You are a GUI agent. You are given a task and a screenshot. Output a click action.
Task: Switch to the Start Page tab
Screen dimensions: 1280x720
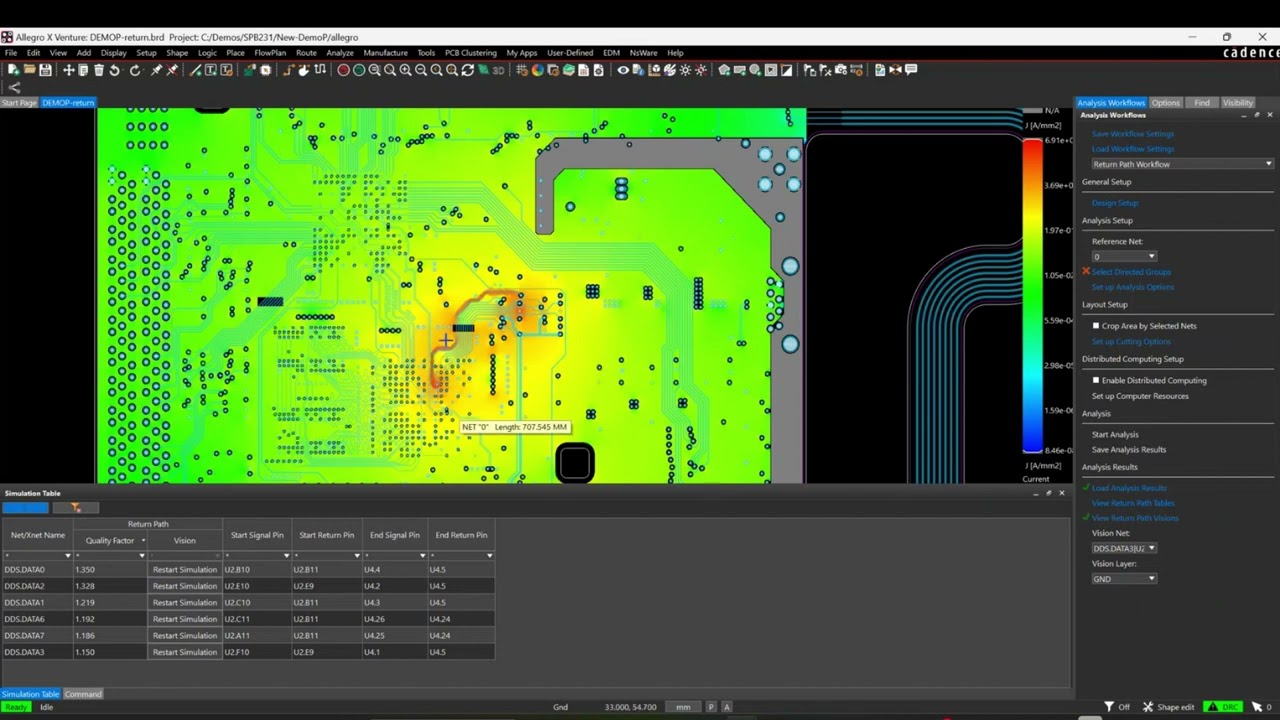point(19,103)
